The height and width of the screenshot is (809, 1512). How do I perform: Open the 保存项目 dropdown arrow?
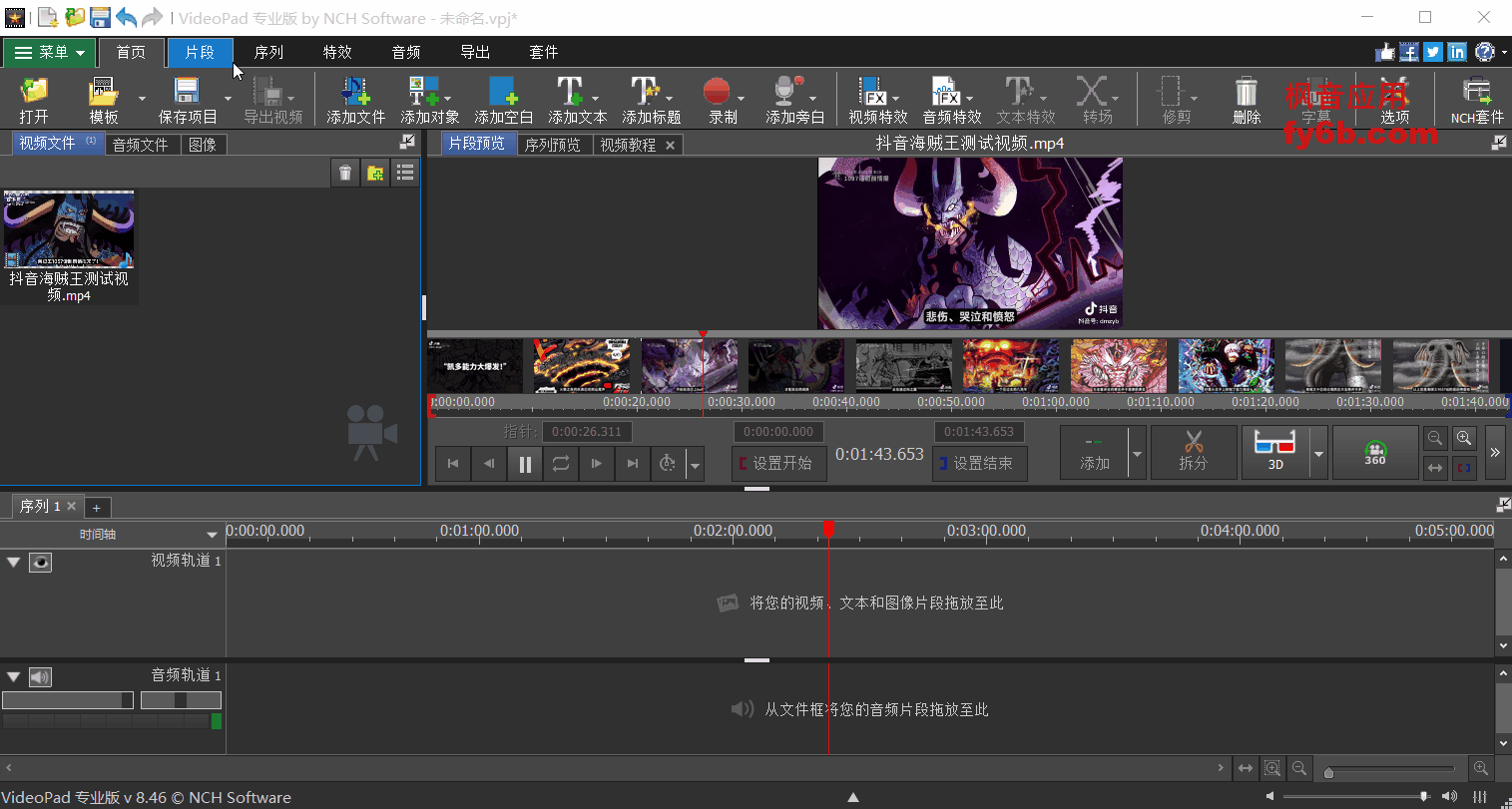pyautogui.click(x=228, y=98)
